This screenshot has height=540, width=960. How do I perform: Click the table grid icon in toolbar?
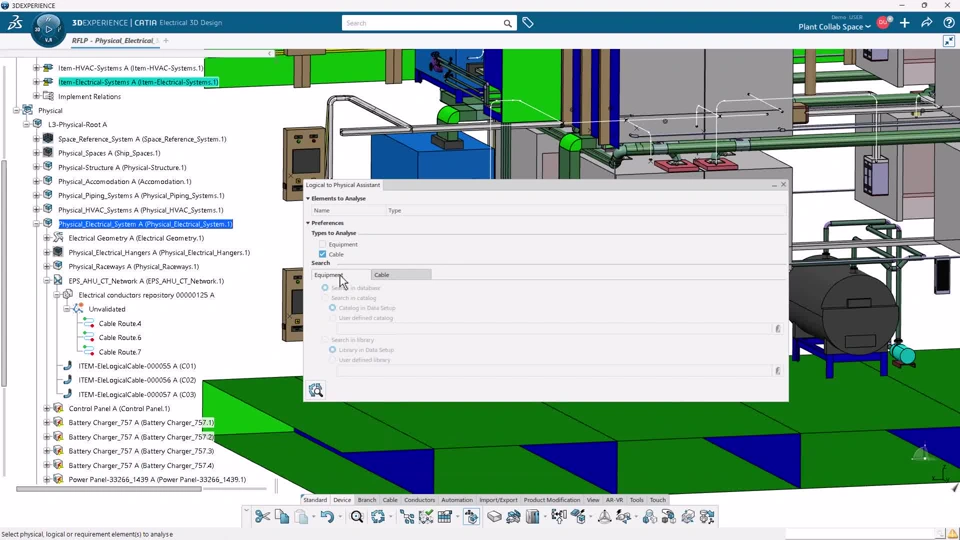pos(445,517)
